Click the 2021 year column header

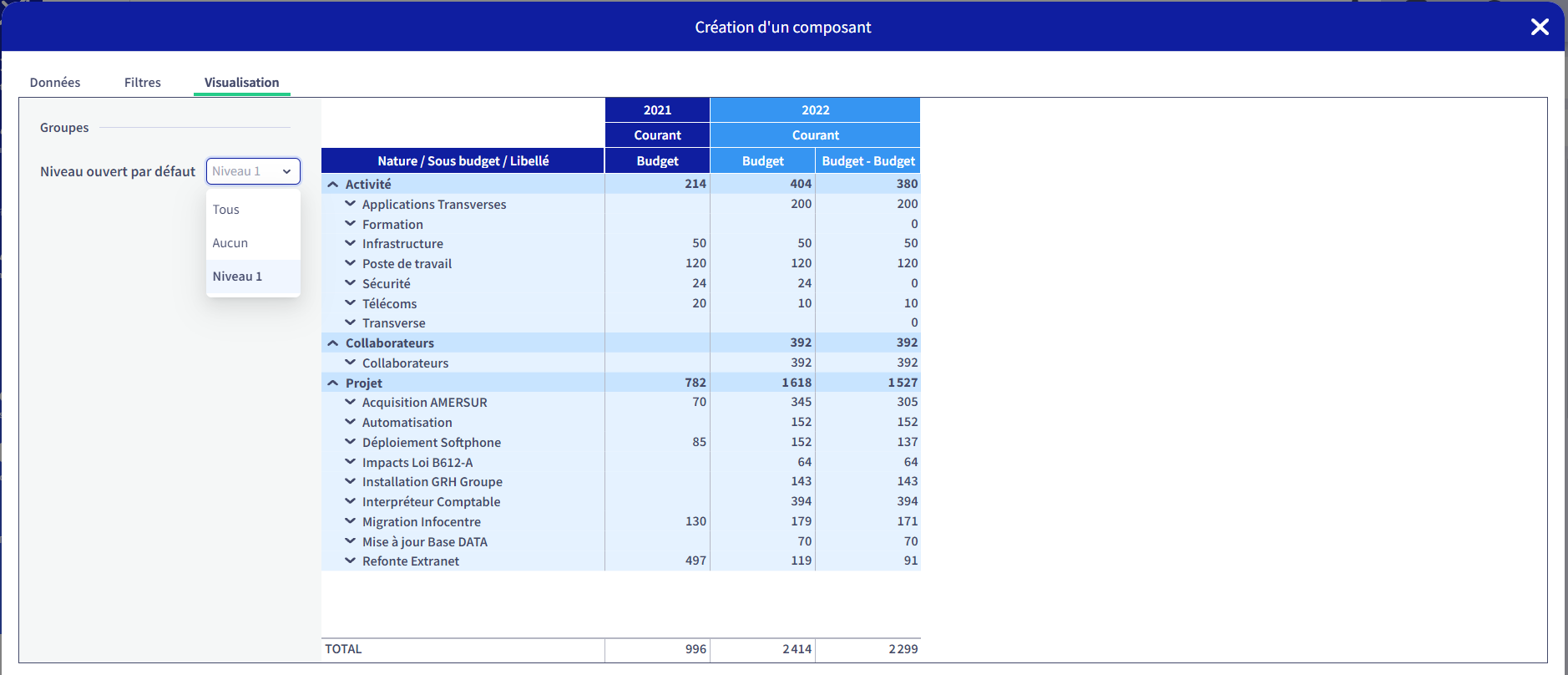(x=657, y=109)
